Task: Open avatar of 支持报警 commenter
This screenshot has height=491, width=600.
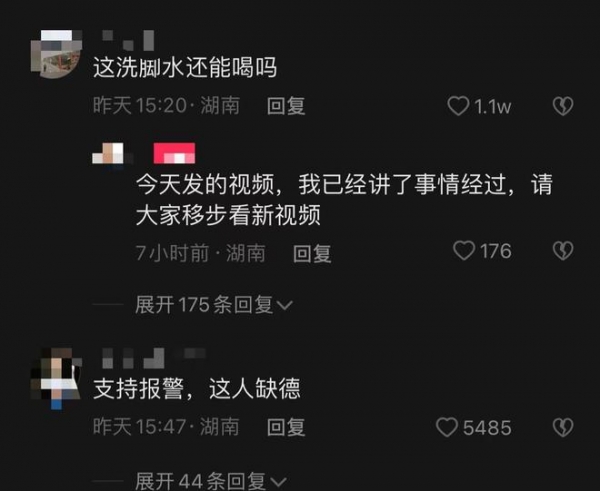Action: [x=56, y=378]
